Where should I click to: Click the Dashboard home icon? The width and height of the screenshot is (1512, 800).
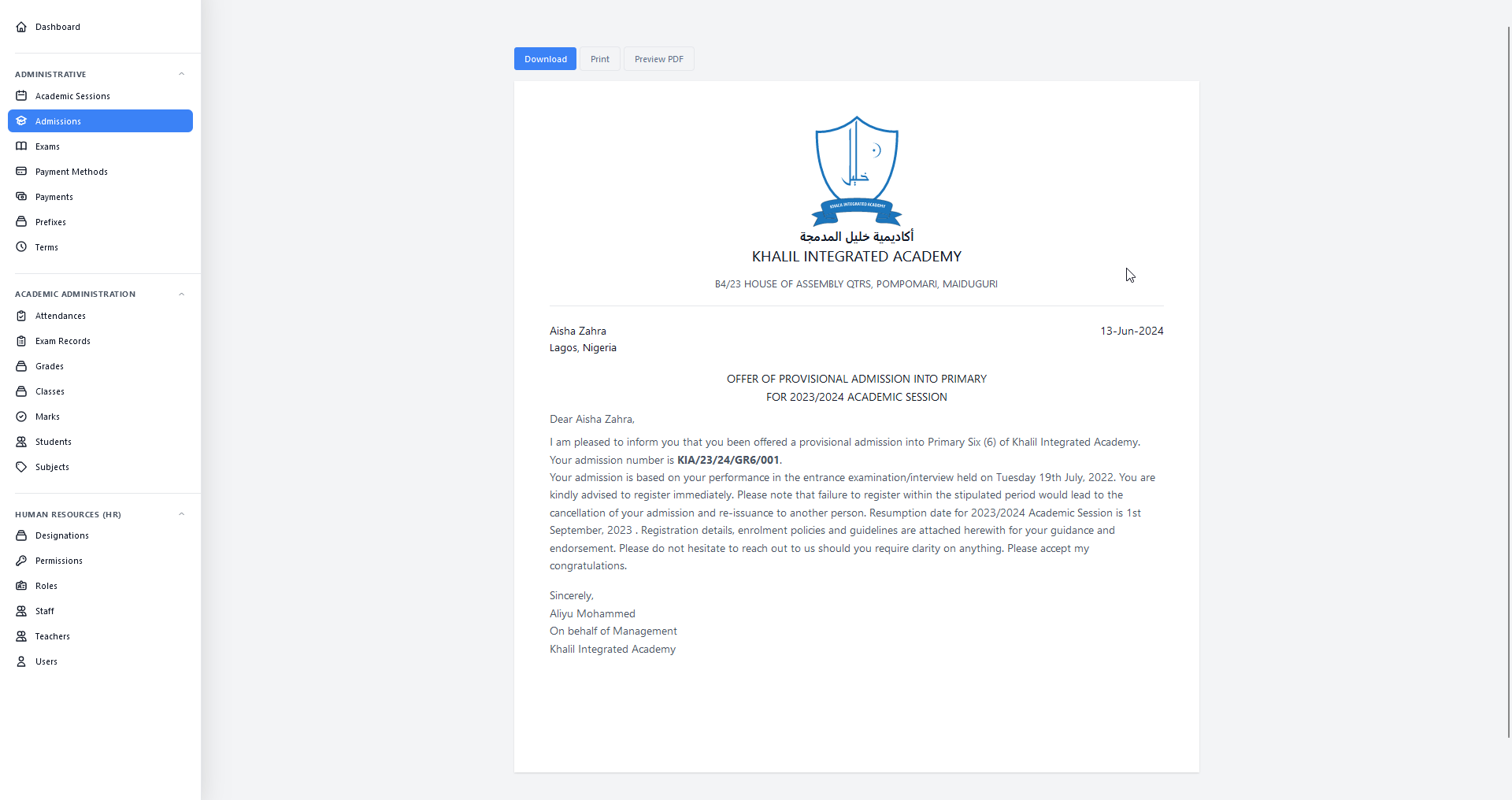pyautogui.click(x=20, y=26)
